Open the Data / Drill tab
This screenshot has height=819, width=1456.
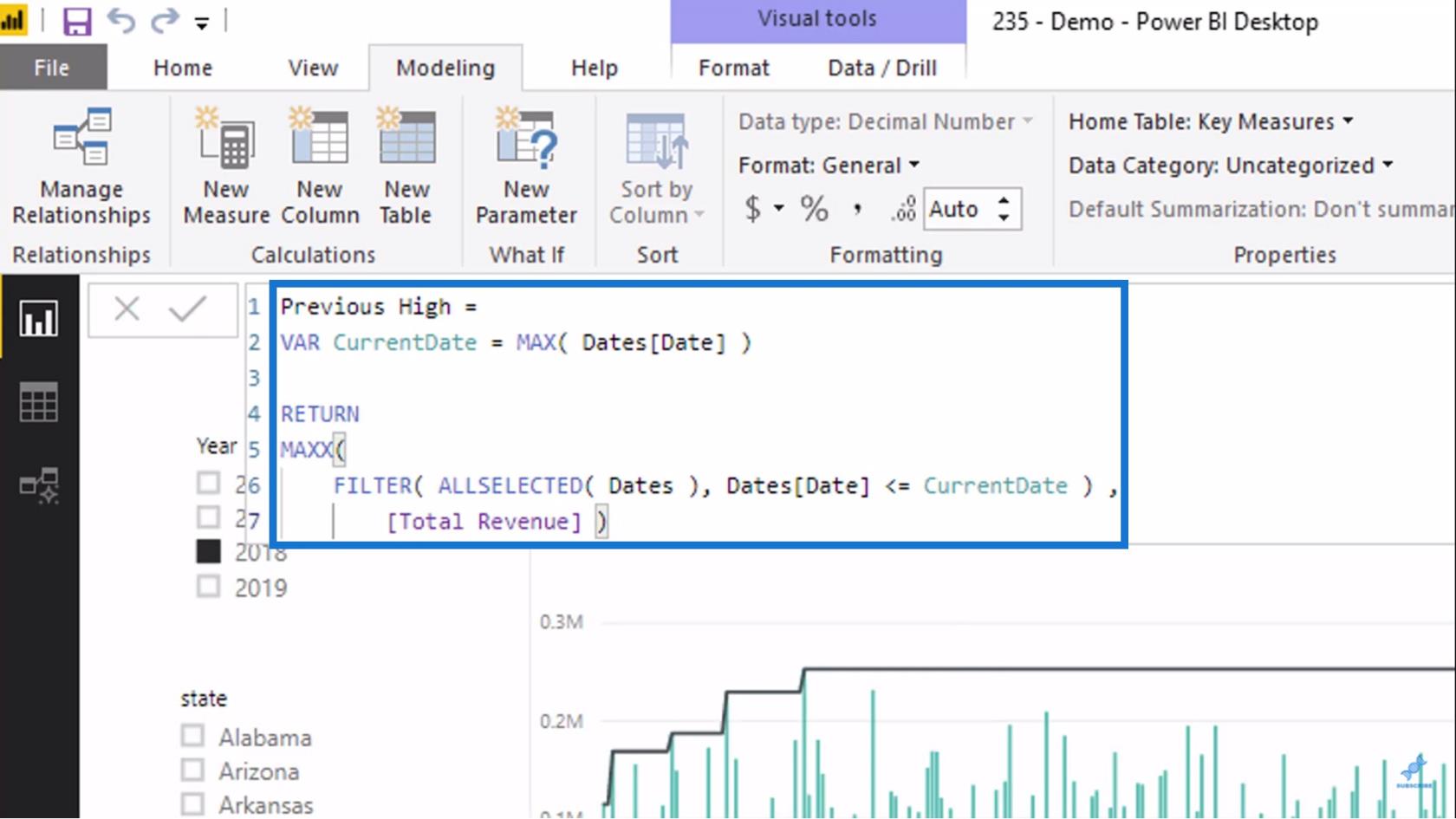882,68
